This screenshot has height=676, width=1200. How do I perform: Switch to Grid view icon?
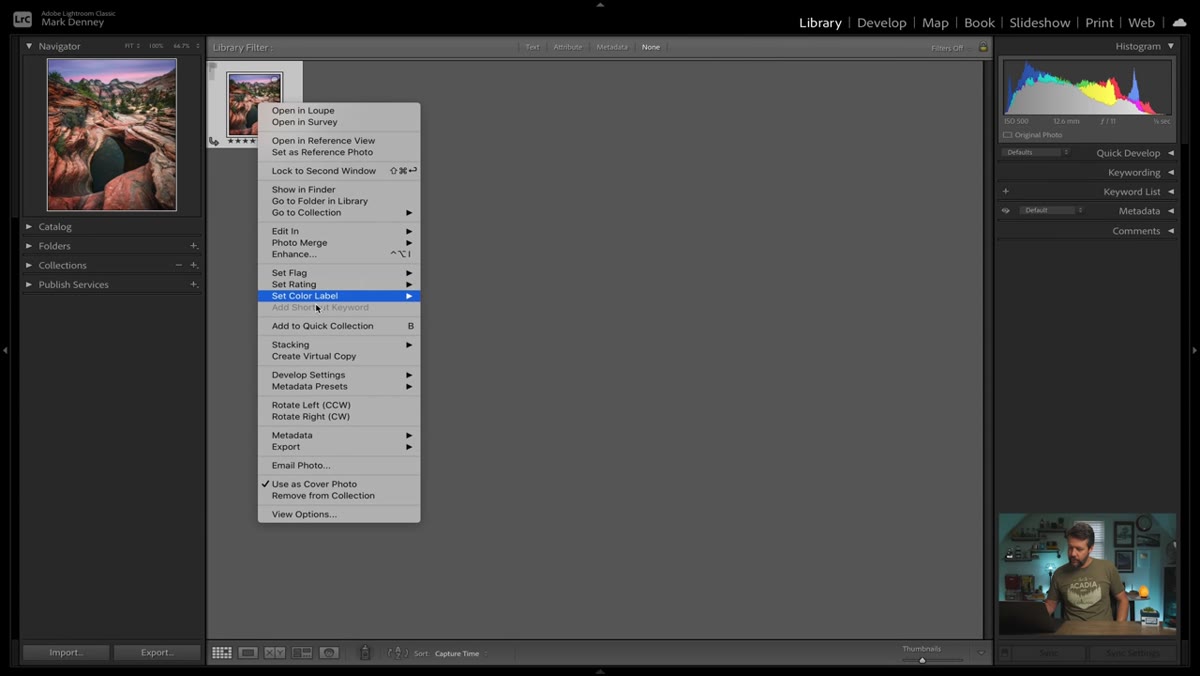pyautogui.click(x=222, y=653)
